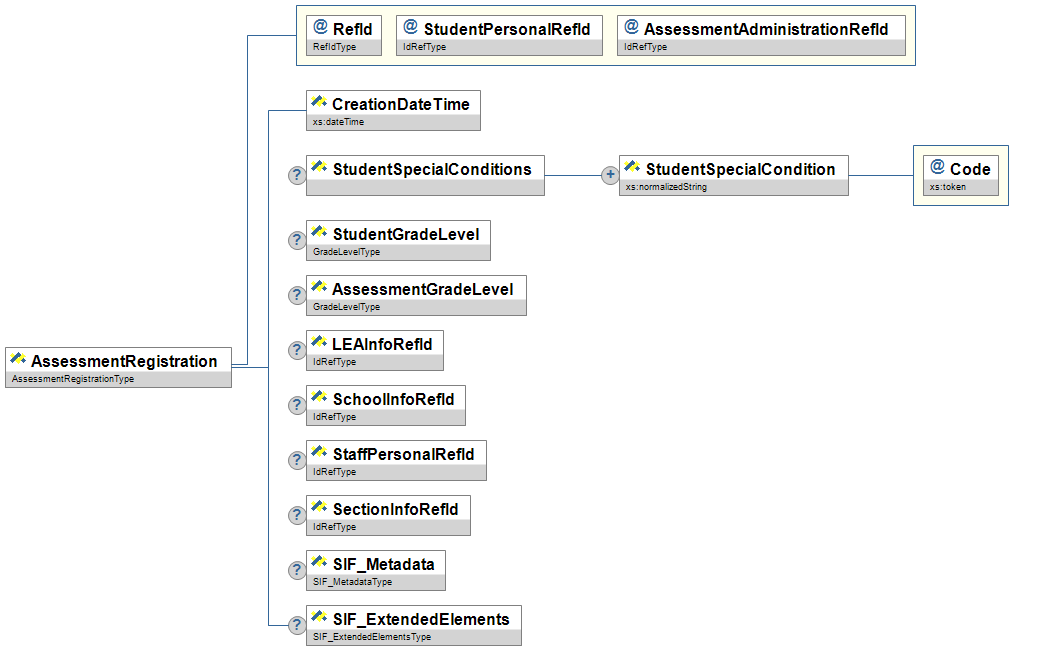Click the xs:normalizedString type under StudentSpecialCondition
The height and width of the screenshot is (650, 1049).
click(666, 187)
